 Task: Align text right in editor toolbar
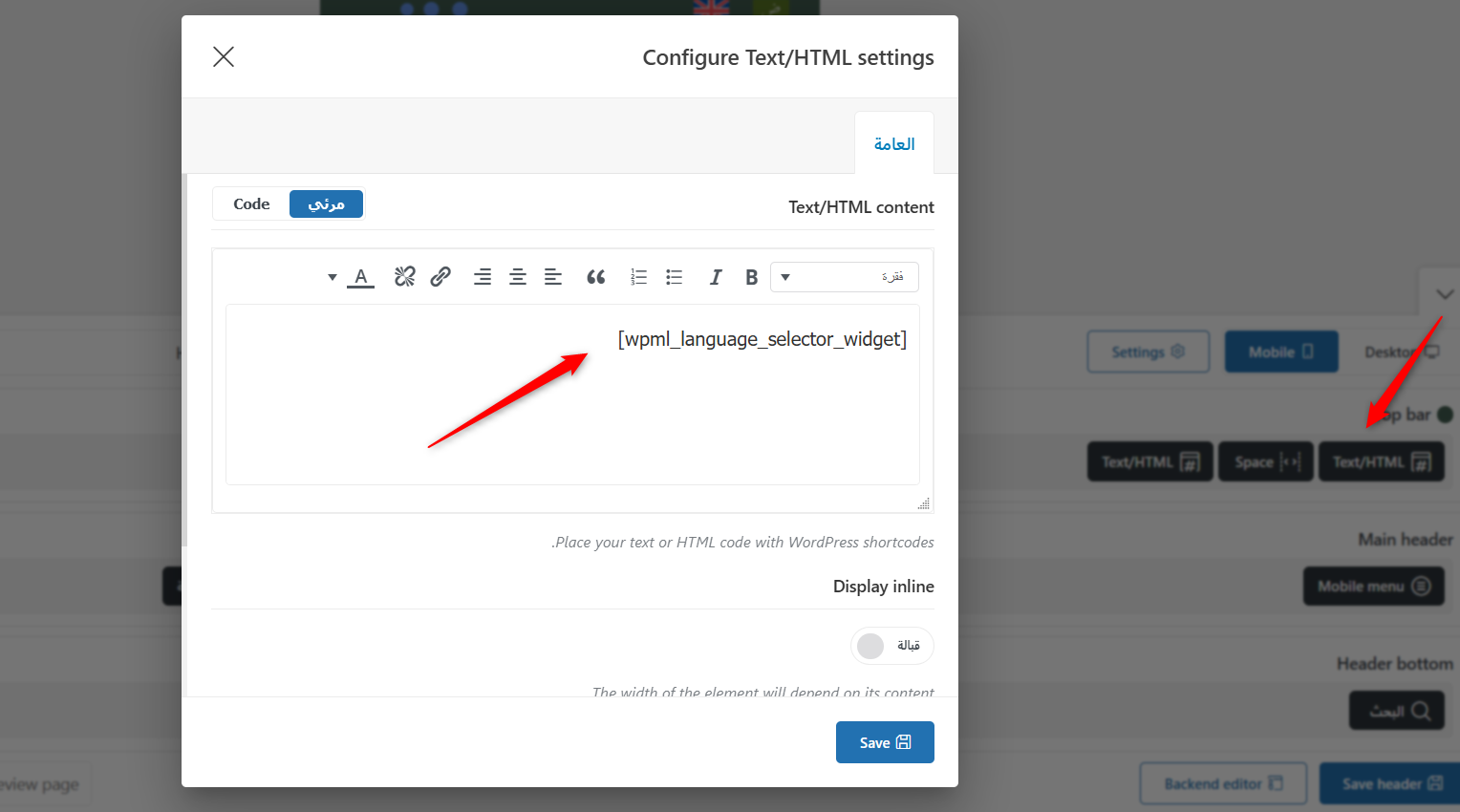coord(483,277)
